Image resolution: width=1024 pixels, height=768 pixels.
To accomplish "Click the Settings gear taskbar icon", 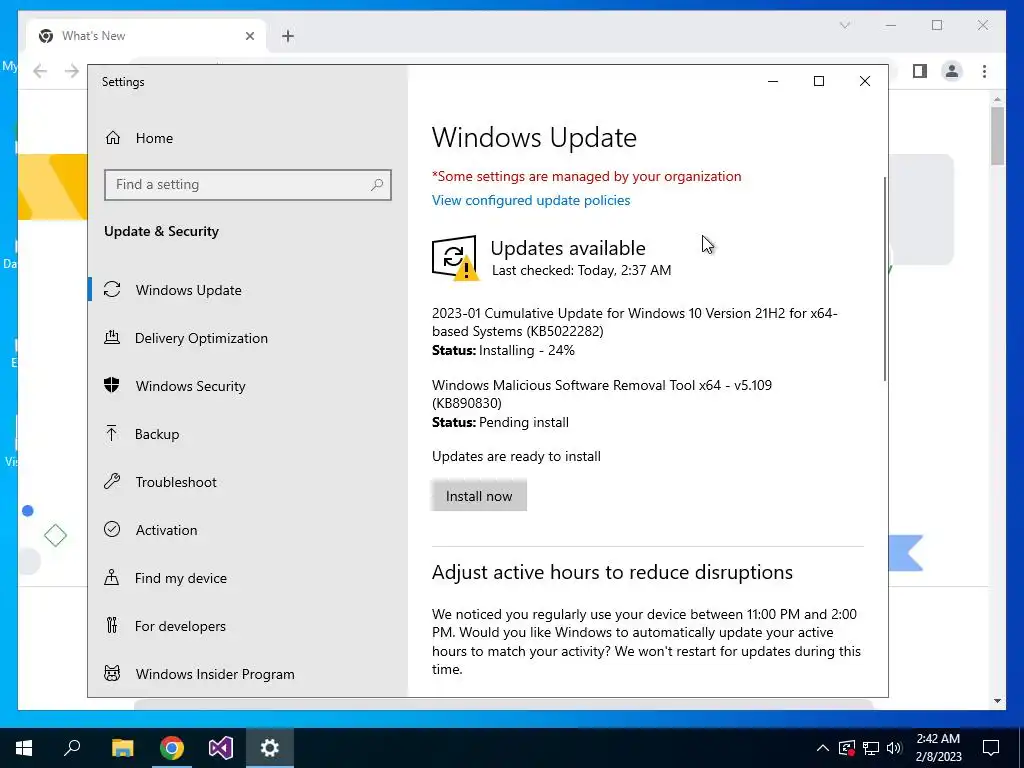I will click(270, 748).
